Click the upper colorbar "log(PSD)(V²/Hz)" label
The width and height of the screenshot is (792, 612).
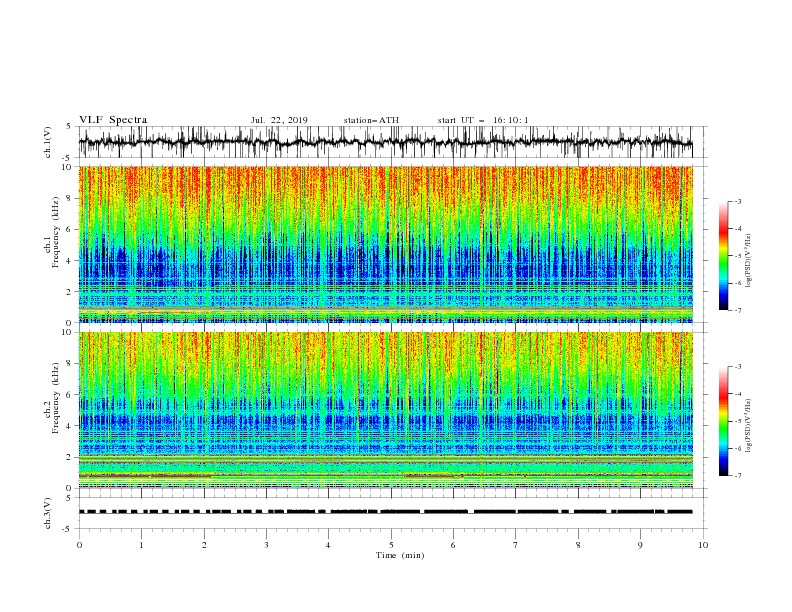[749, 261]
